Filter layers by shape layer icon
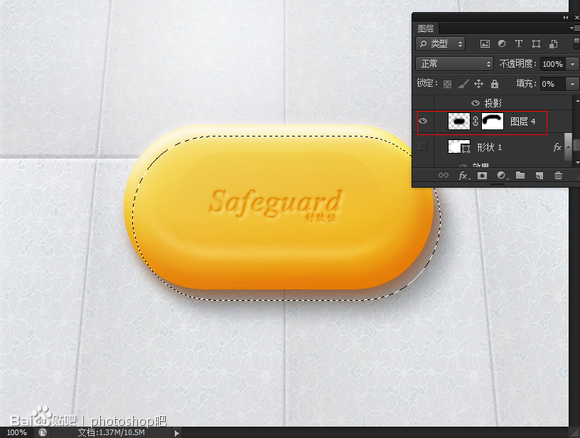 point(536,44)
